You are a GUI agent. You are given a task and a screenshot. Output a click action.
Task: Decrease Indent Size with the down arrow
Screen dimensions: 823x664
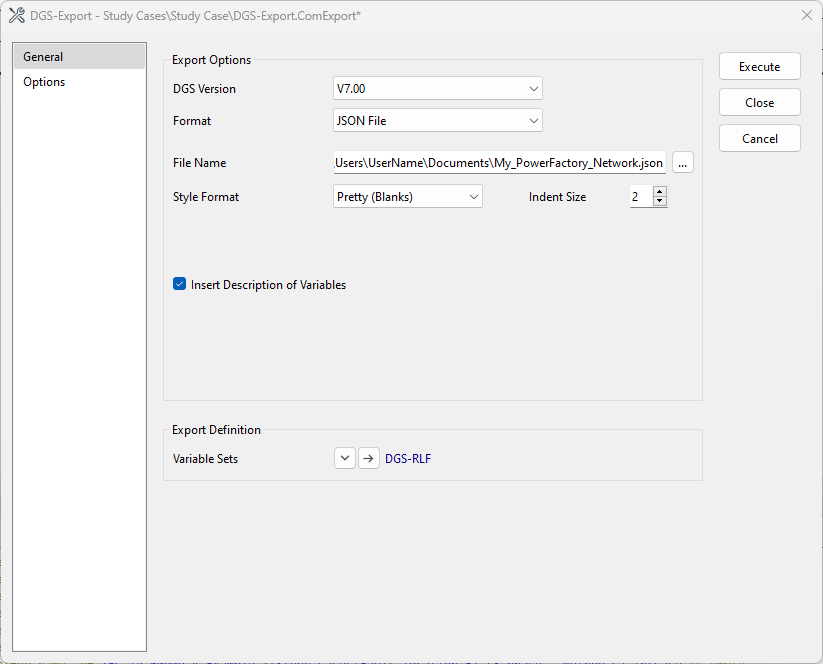659,202
